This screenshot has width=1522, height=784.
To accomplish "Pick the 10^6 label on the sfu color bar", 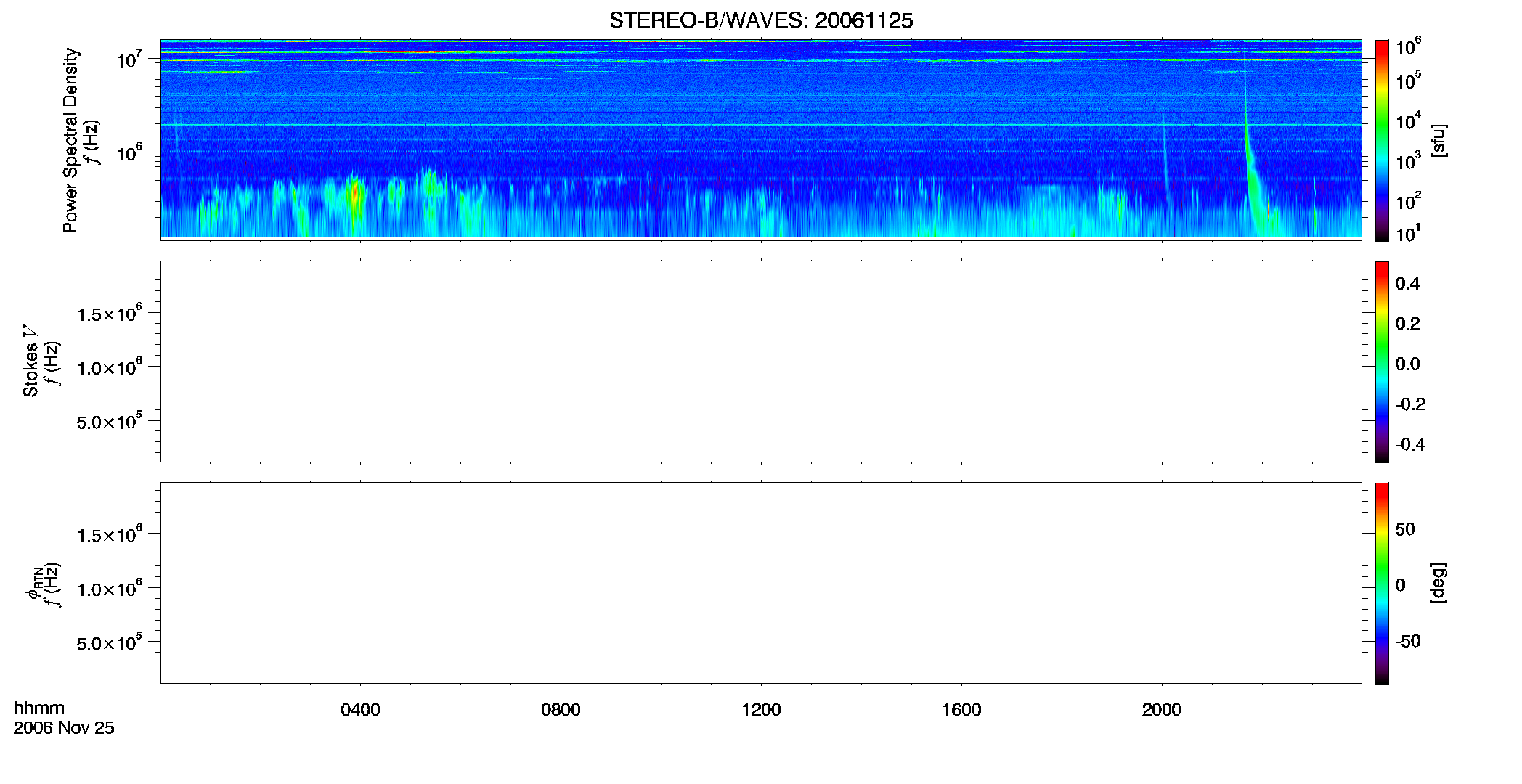I will click(x=1409, y=47).
